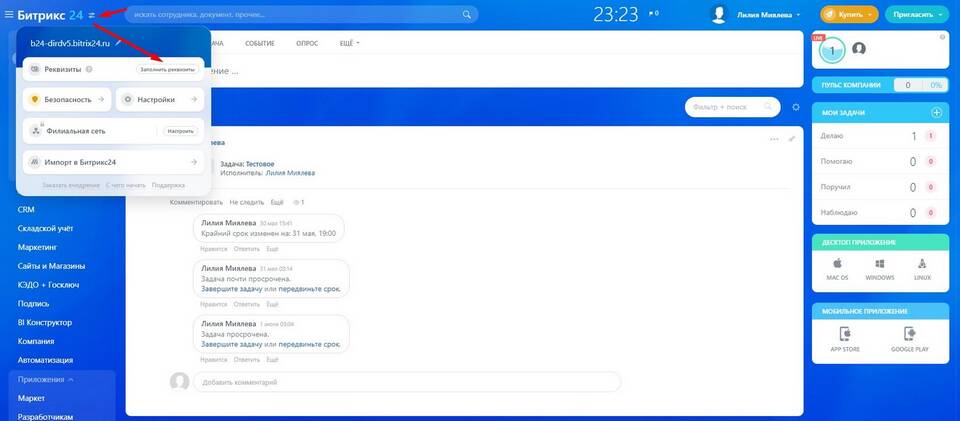
Task: Open Складской учёт in the sidebar
Action: [45, 228]
